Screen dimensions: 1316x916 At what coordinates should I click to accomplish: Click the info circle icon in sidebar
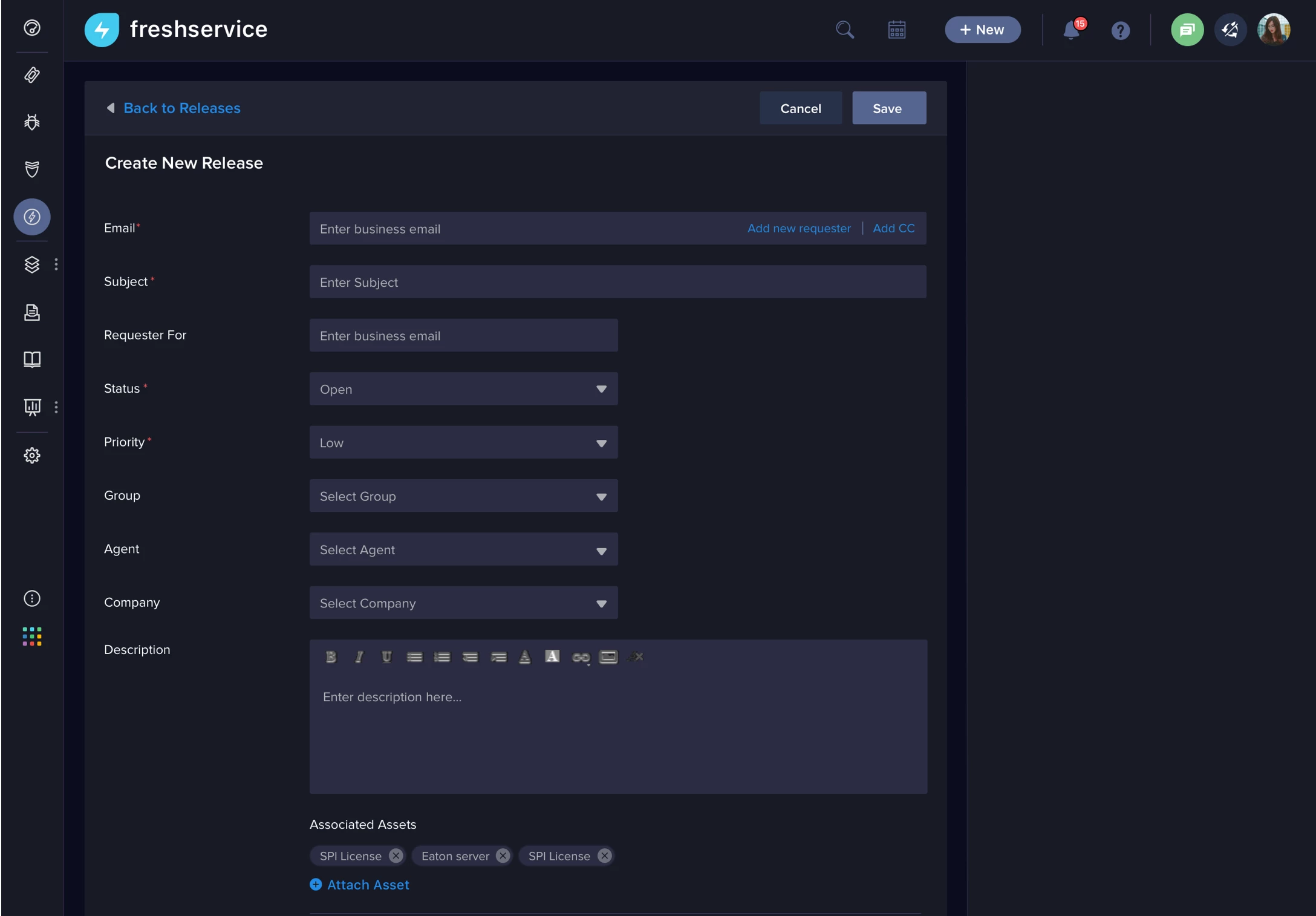click(x=32, y=598)
